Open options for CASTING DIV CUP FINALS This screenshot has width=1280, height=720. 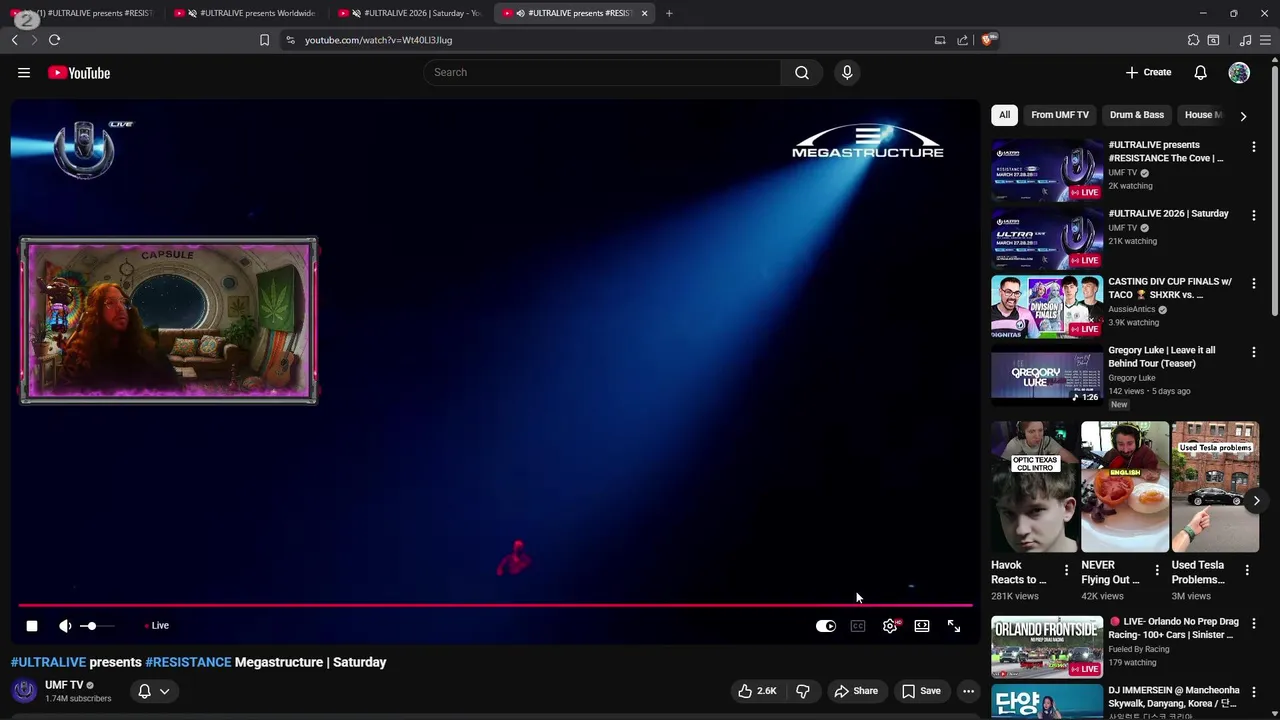coord(1253,284)
